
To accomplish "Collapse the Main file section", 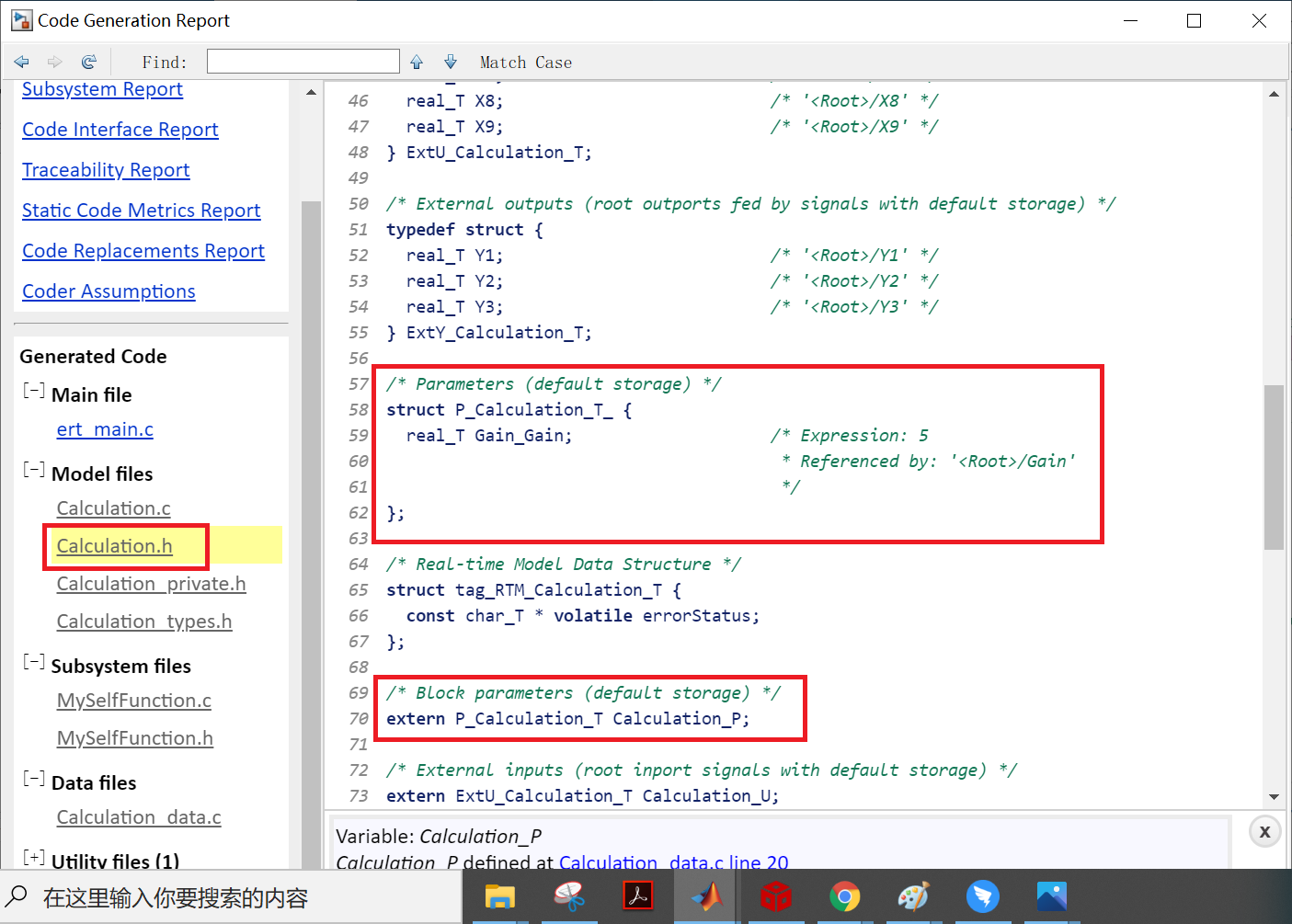I will tap(33, 390).
